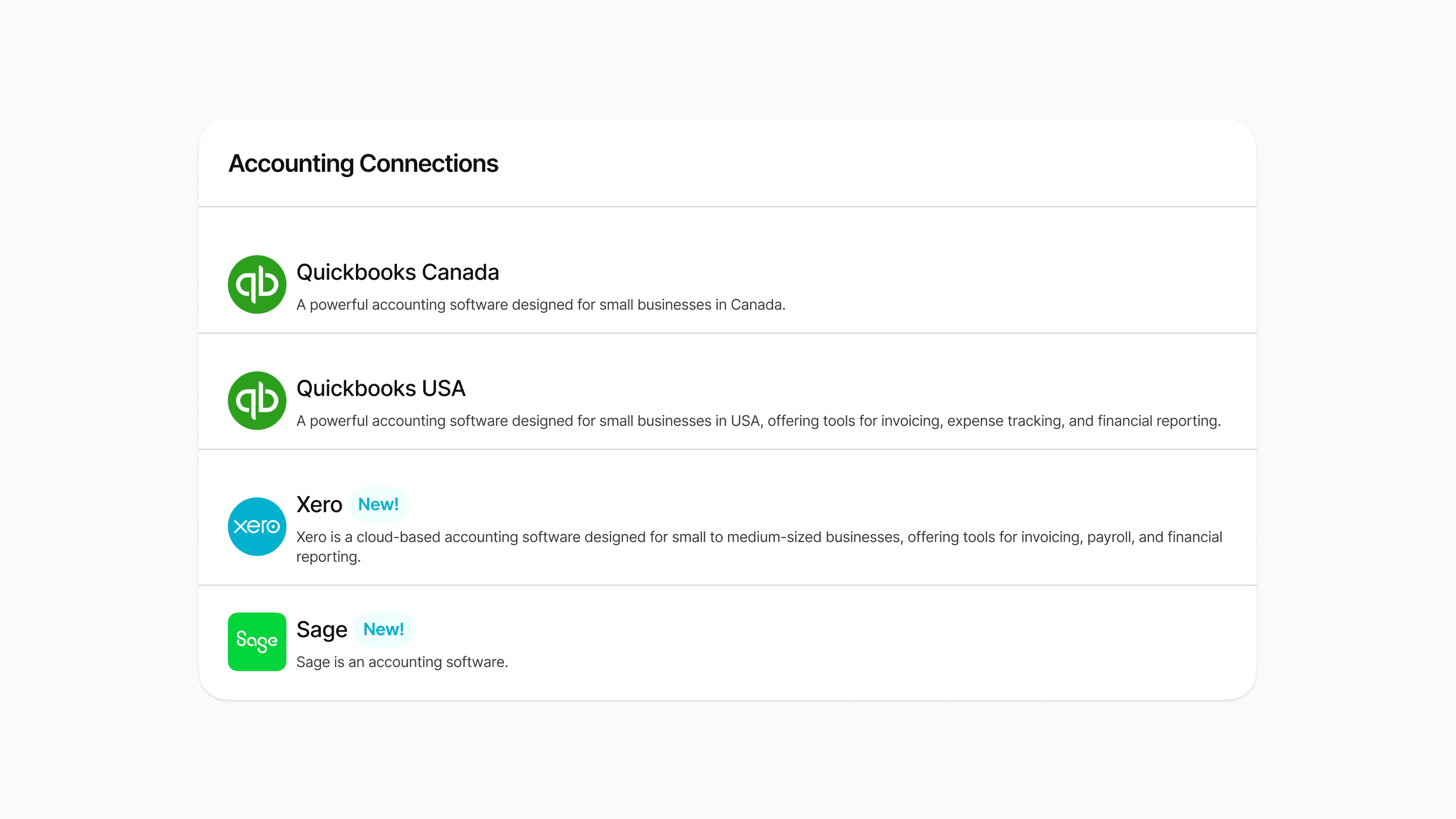Screen dimensions: 1456x819
Task: Click the Quickbooks USA logo icon
Action: point(257,401)
